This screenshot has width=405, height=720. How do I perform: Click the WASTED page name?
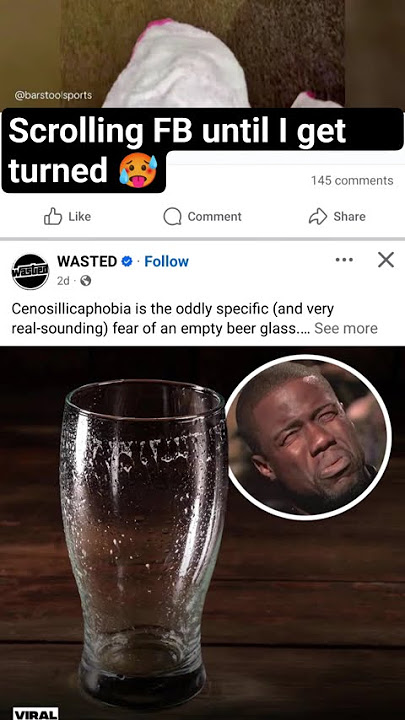coord(87,261)
